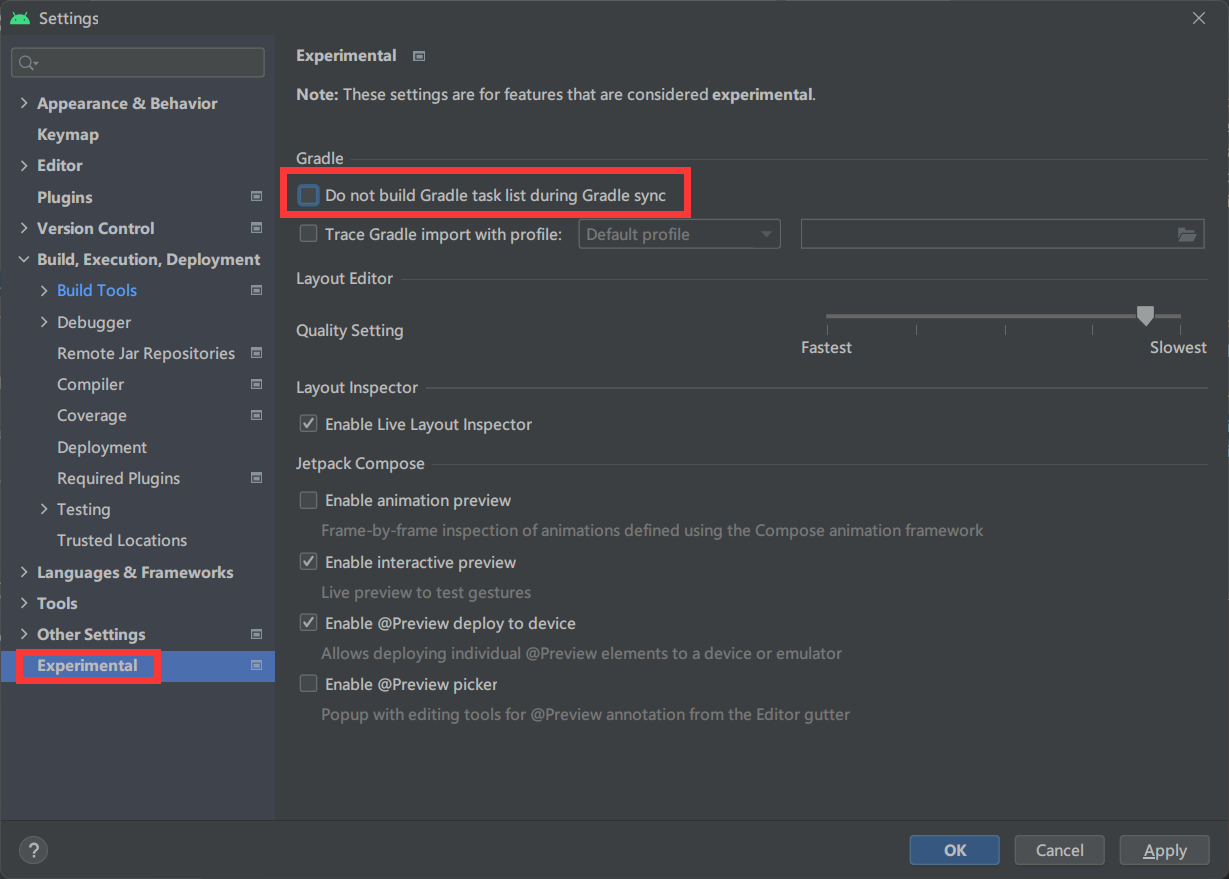This screenshot has width=1229, height=879.
Task: Expand the Appearance & Behavior tree node
Action: coord(24,103)
